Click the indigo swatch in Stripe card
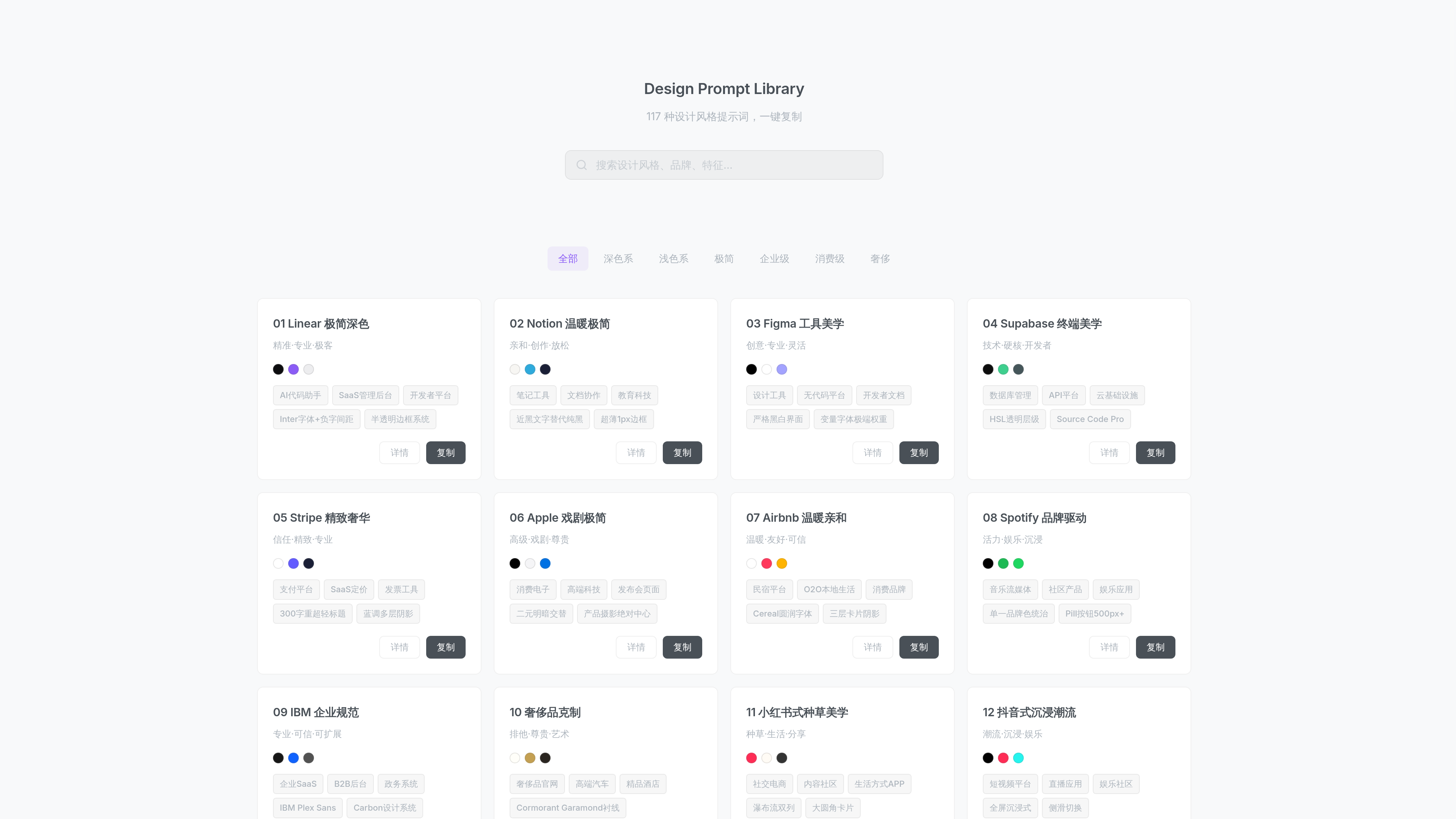The height and width of the screenshot is (819, 1456). [x=293, y=563]
